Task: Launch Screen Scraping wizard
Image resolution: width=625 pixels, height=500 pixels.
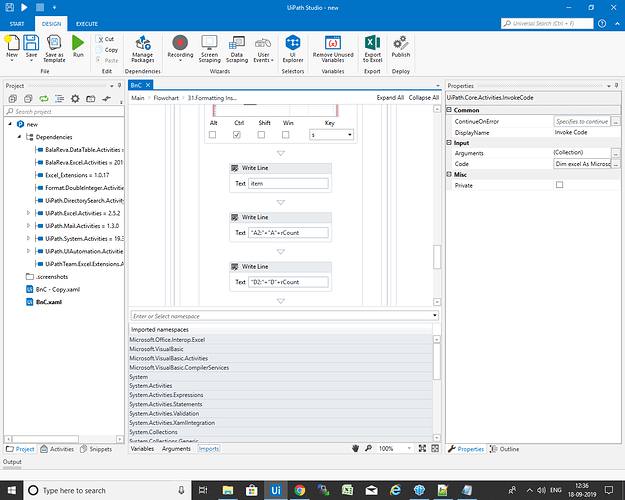Action: click(x=210, y=49)
